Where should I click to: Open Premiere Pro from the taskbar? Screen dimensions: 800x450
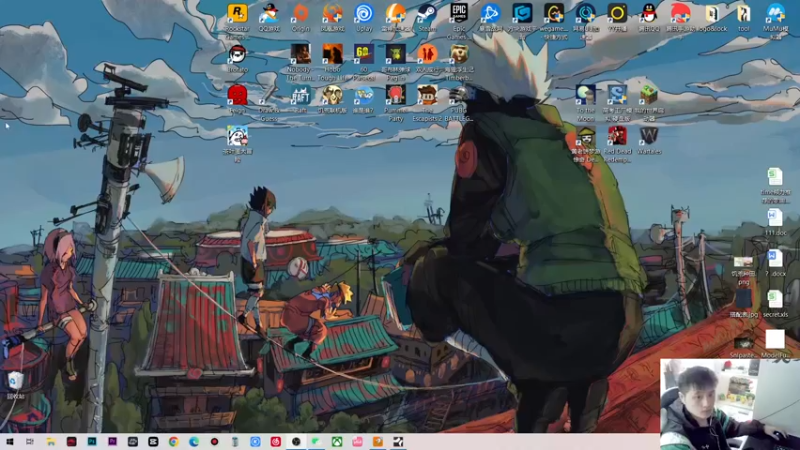pyautogui.click(x=112, y=442)
